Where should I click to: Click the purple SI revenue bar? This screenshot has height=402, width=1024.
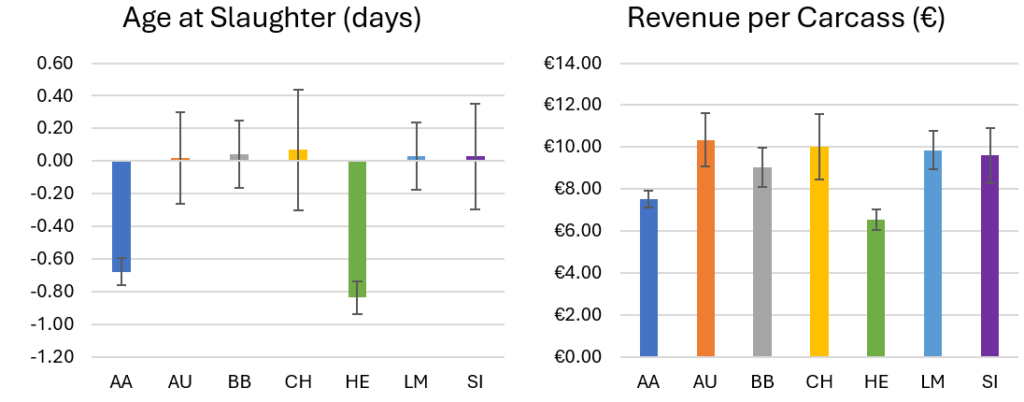[x=989, y=256]
